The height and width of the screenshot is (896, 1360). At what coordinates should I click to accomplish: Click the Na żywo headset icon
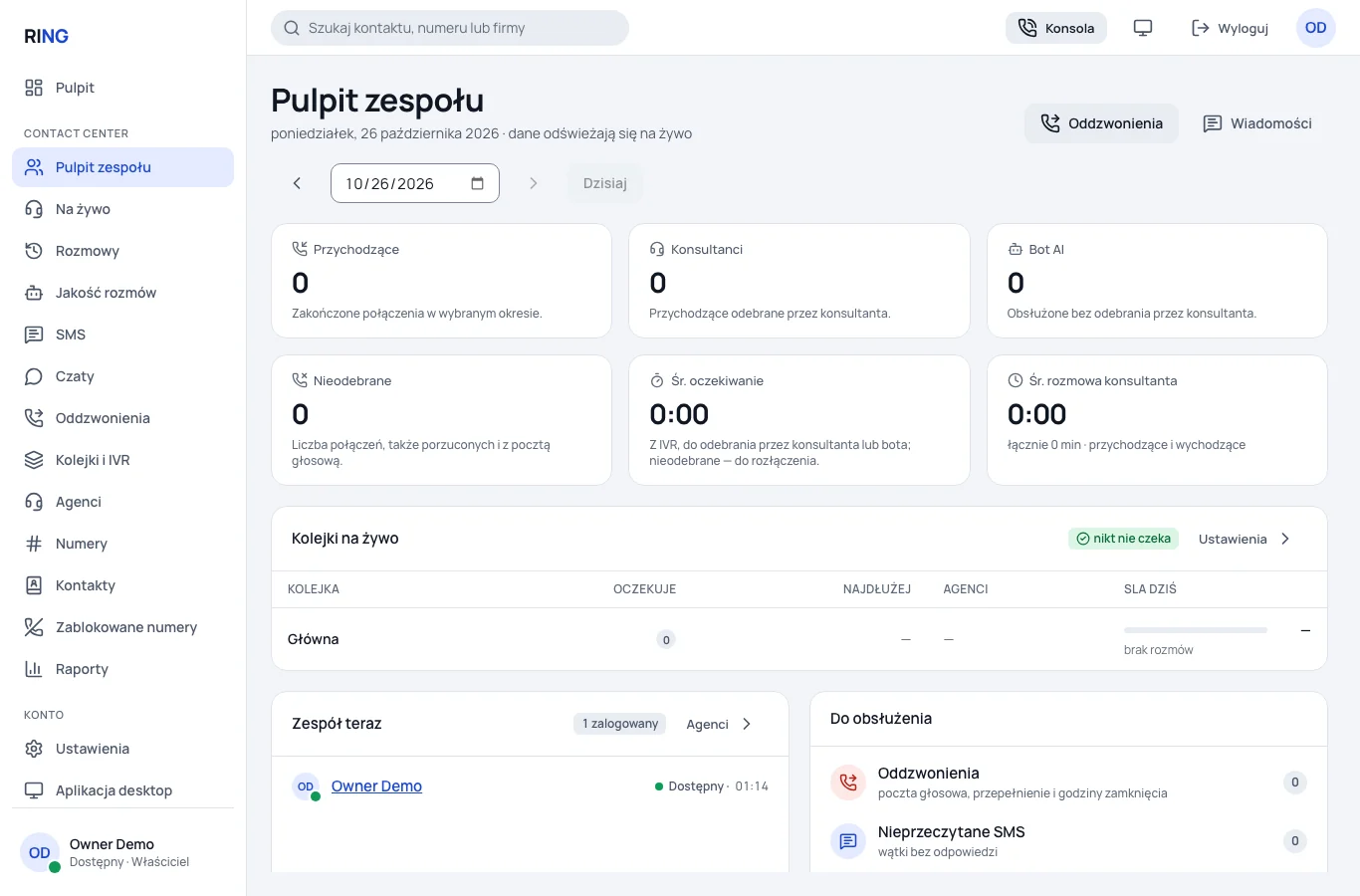click(34, 209)
